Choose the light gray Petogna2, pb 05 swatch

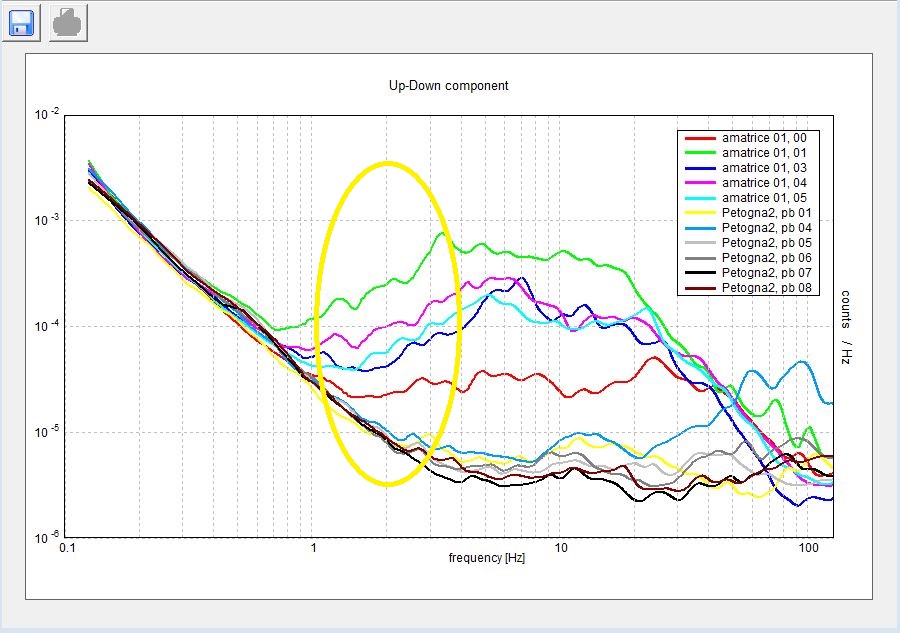pyautogui.click(x=699, y=243)
